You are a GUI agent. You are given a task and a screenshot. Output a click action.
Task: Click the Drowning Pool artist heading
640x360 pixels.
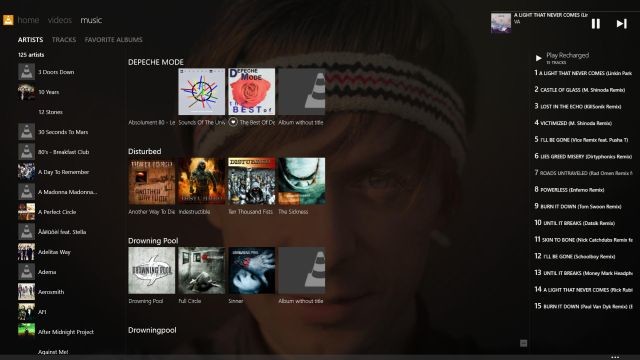click(x=153, y=241)
